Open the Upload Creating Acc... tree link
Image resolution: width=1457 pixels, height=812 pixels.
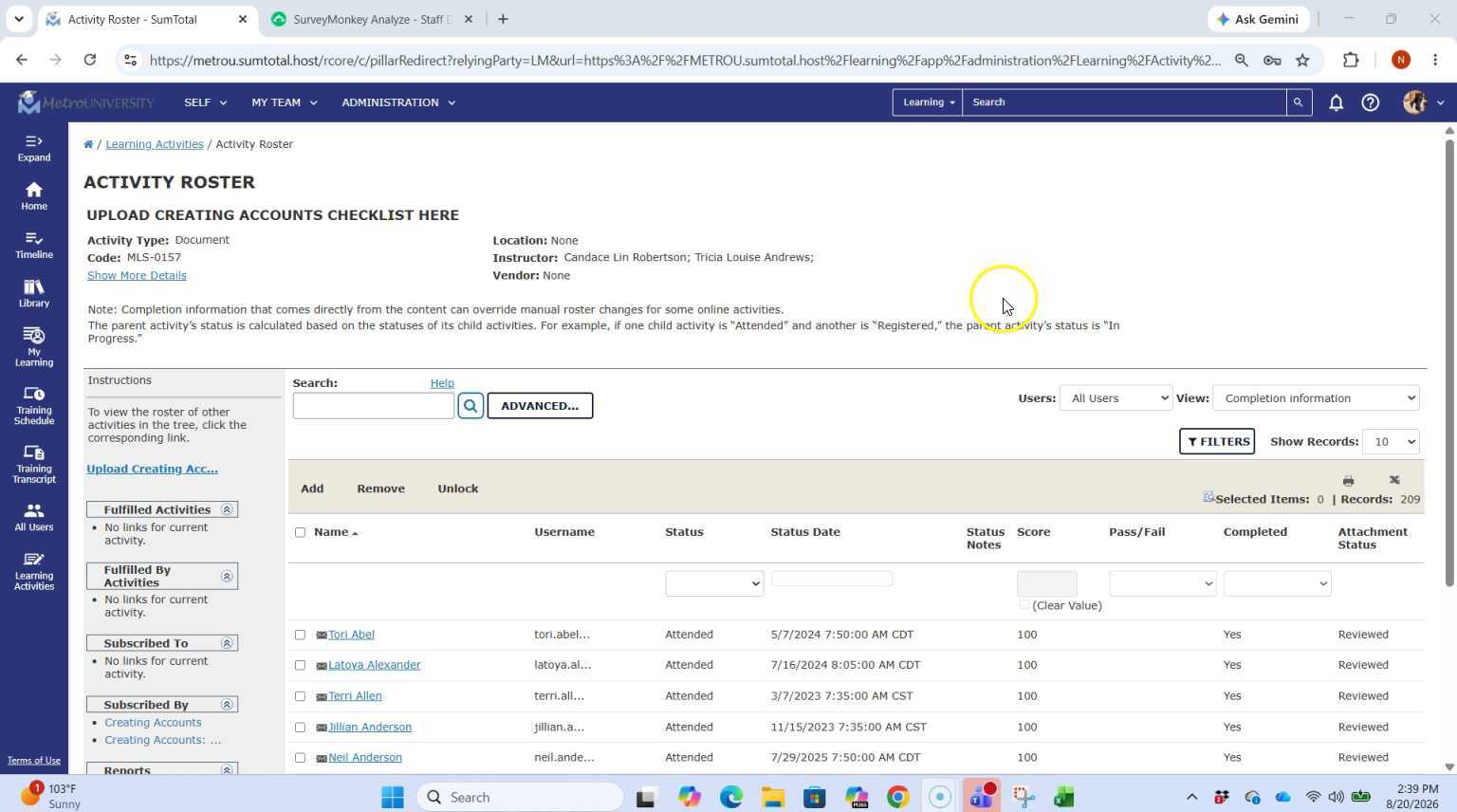pos(152,470)
